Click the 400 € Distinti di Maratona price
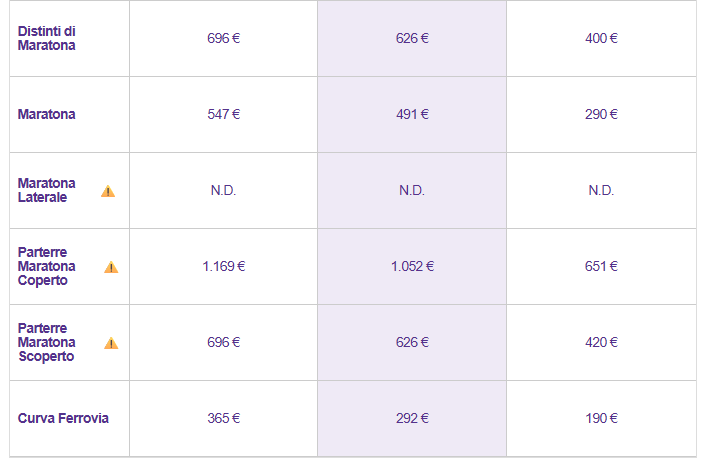This screenshot has height=462, width=703. pos(601,38)
